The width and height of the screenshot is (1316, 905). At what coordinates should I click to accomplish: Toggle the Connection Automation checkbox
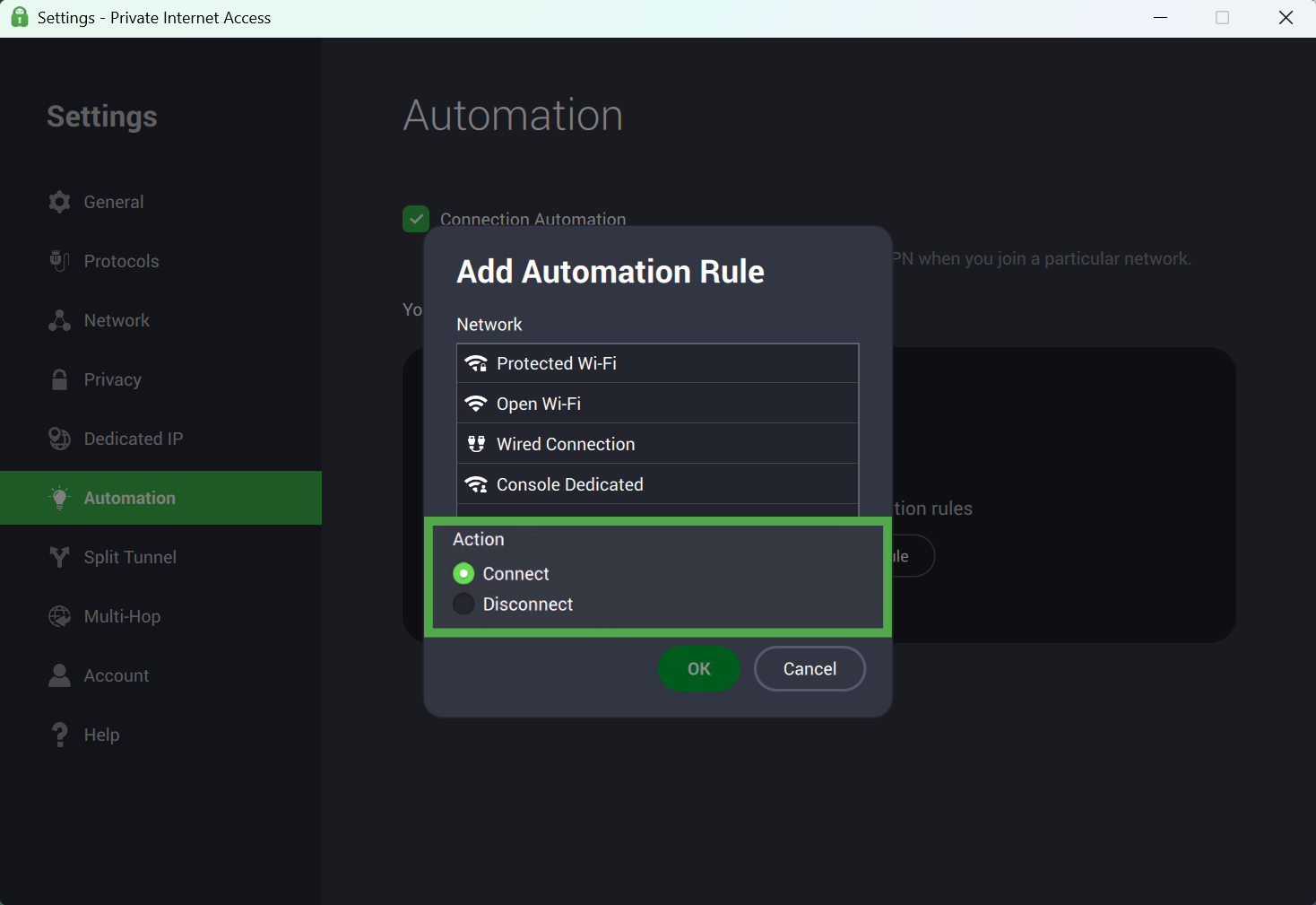[x=416, y=219]
